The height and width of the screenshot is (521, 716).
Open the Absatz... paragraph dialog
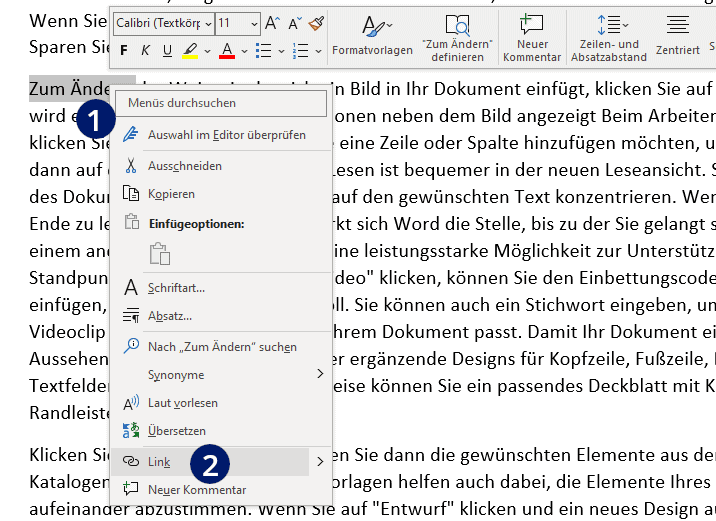click(221, 316)
